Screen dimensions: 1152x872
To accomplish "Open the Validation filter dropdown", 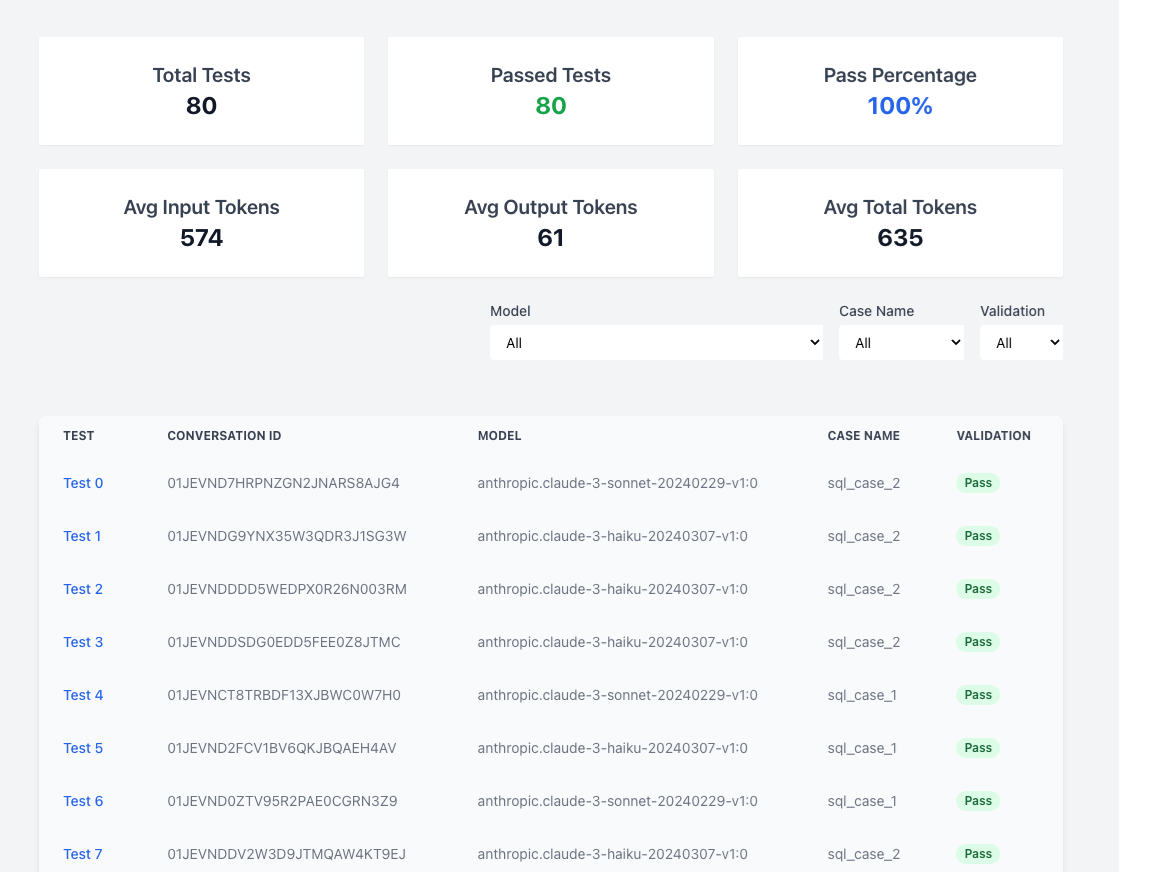I will [1021, 342].
